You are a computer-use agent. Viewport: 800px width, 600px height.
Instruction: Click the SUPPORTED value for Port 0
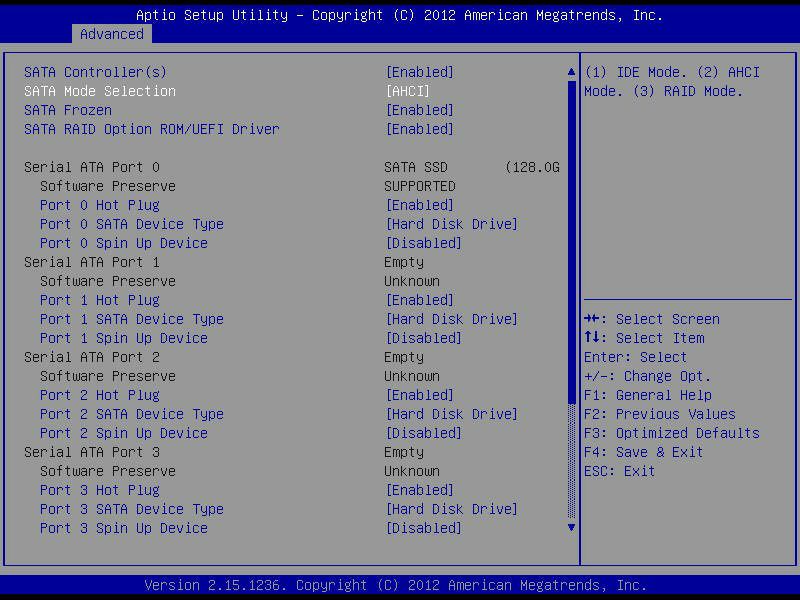(x=420, y=186)
